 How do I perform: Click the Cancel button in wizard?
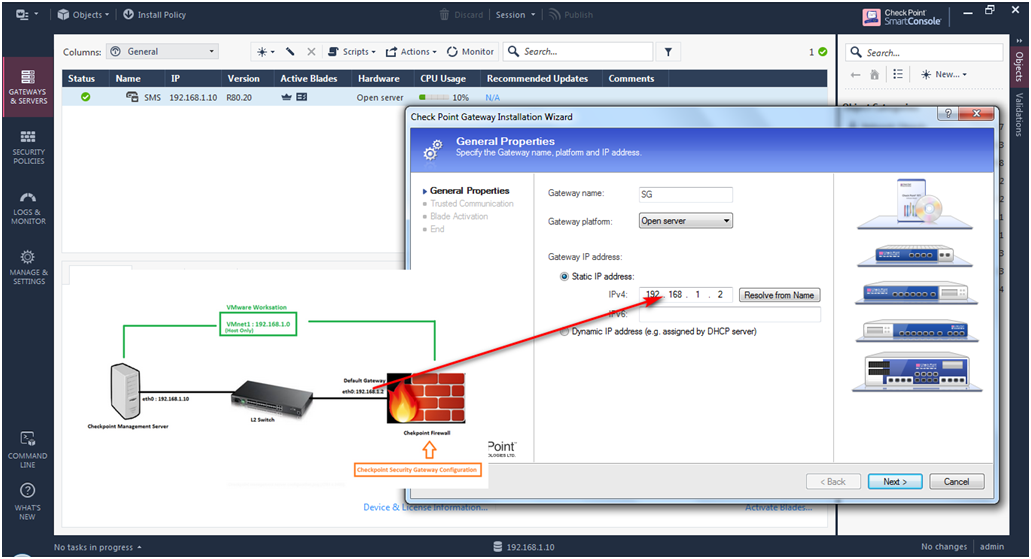956,481
